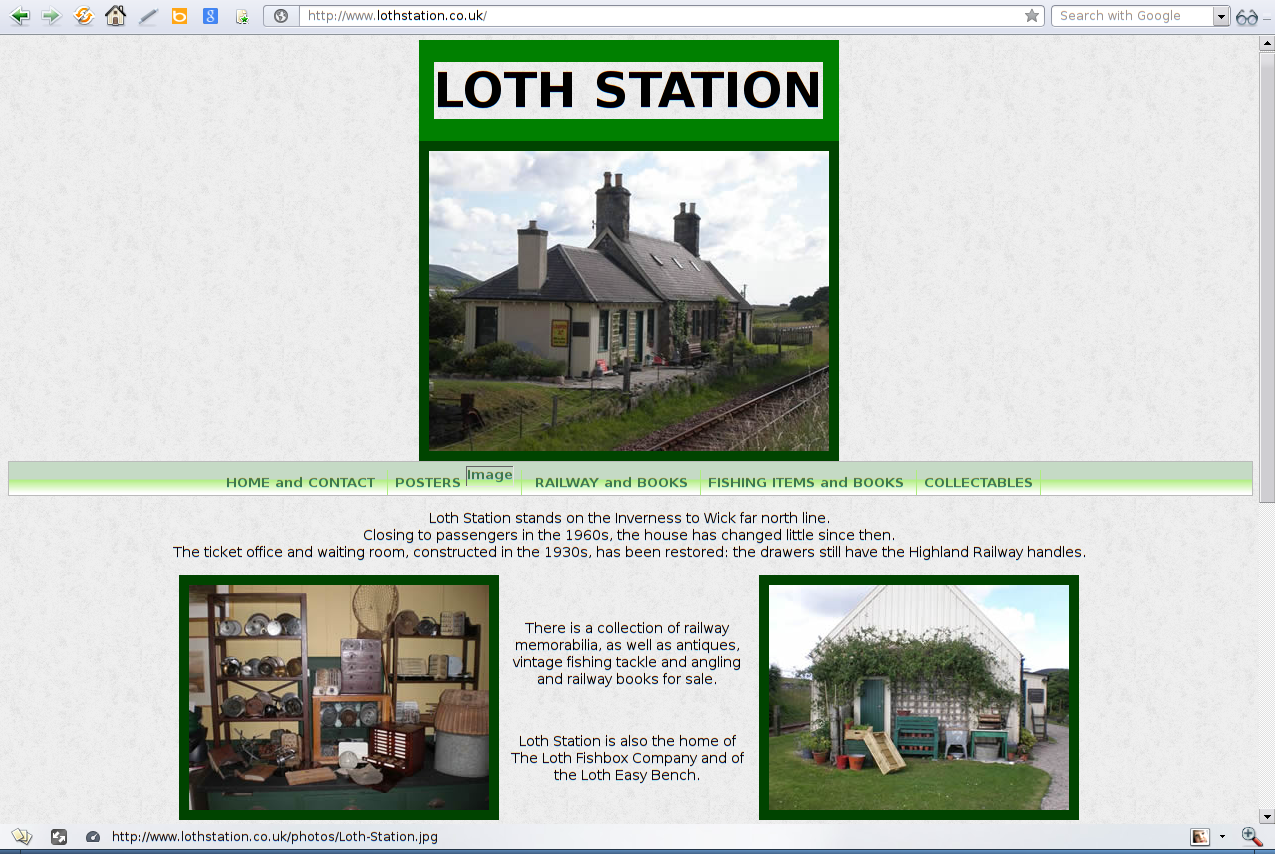
Task: Click the scroll down arrow on scrollbar
Action: point(1266,815)
